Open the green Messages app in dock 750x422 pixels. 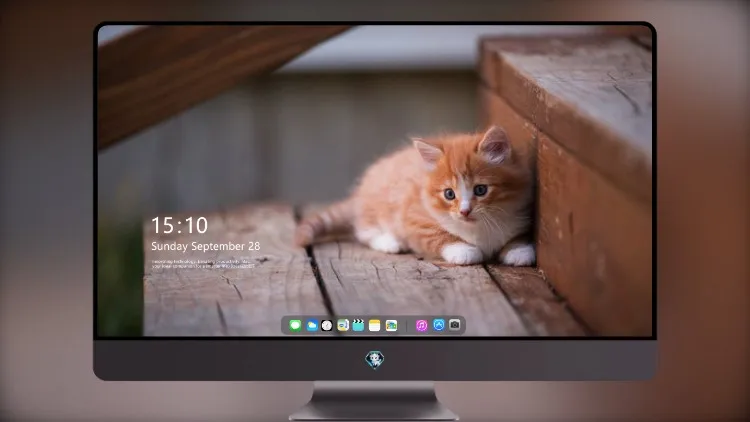pyautogui.click(x=295, y=325)
